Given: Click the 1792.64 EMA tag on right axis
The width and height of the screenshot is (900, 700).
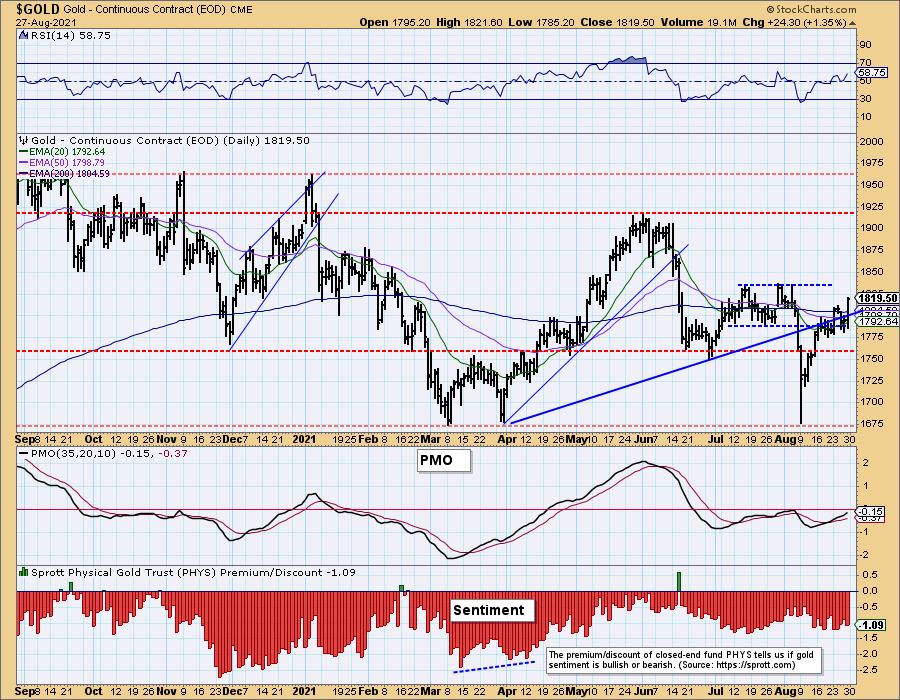Looking at the screenshot, I should click(877, 322).
